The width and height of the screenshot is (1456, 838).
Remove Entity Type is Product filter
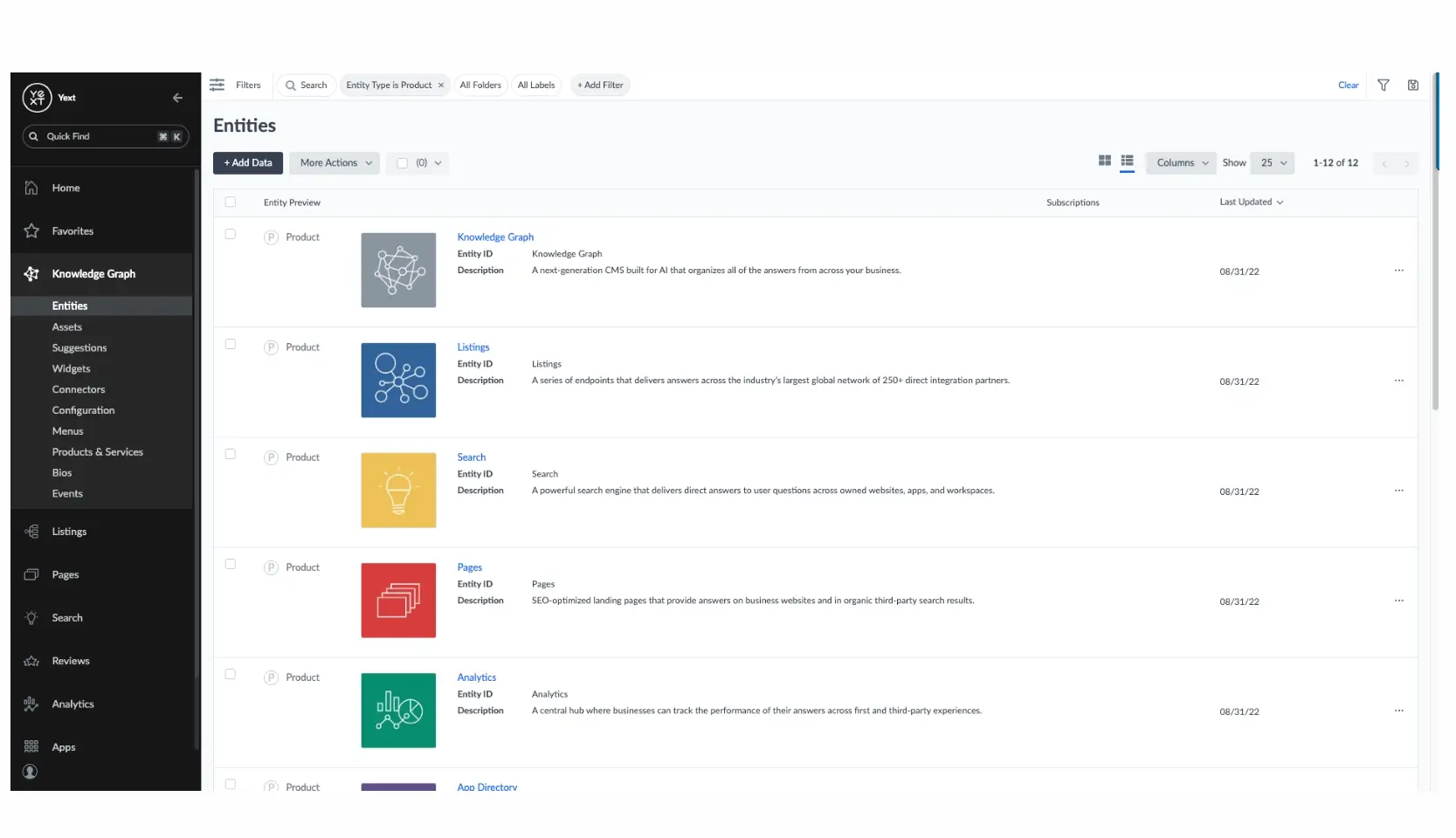(x=441, y=86)
